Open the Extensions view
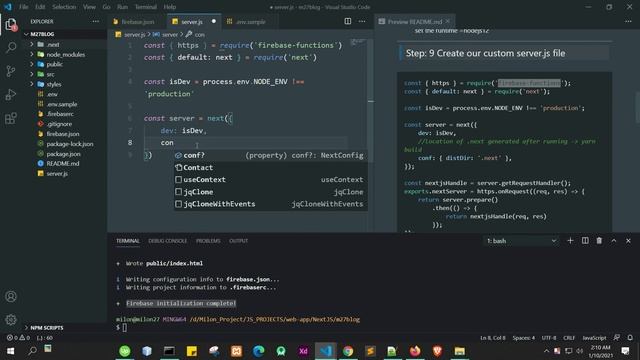The height and width of the screenshot is (360, 640). [11, 118]
